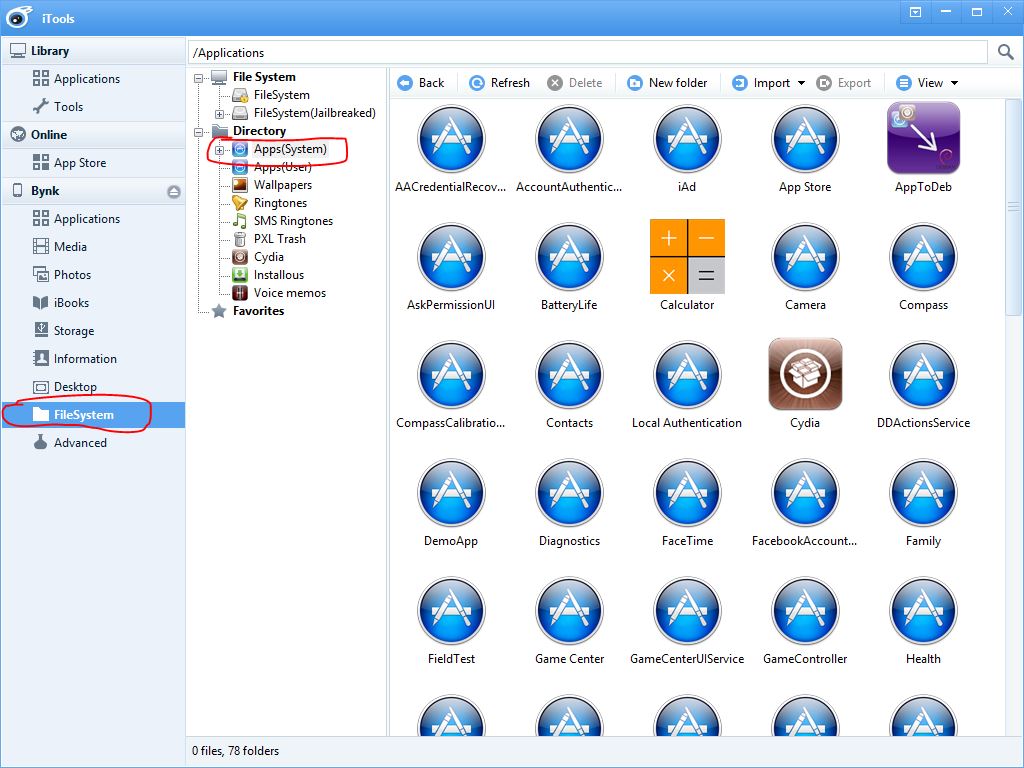
Task: Refresh the folder listing
Action: [x=500, y=83]
